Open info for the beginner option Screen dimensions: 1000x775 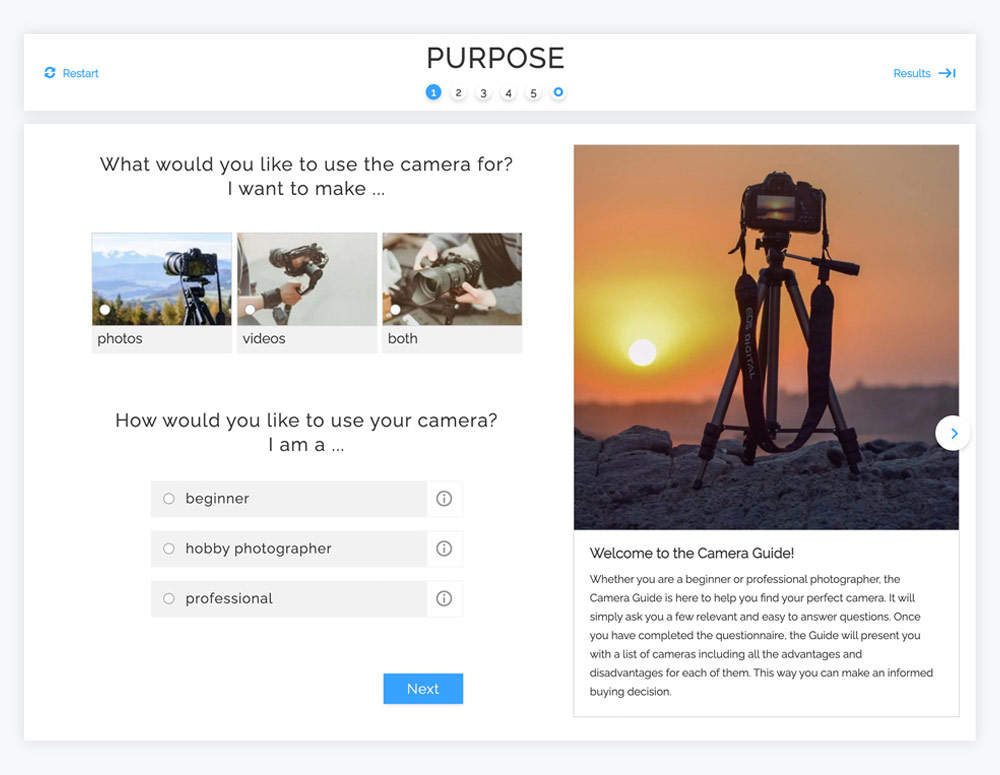[444, 499]
